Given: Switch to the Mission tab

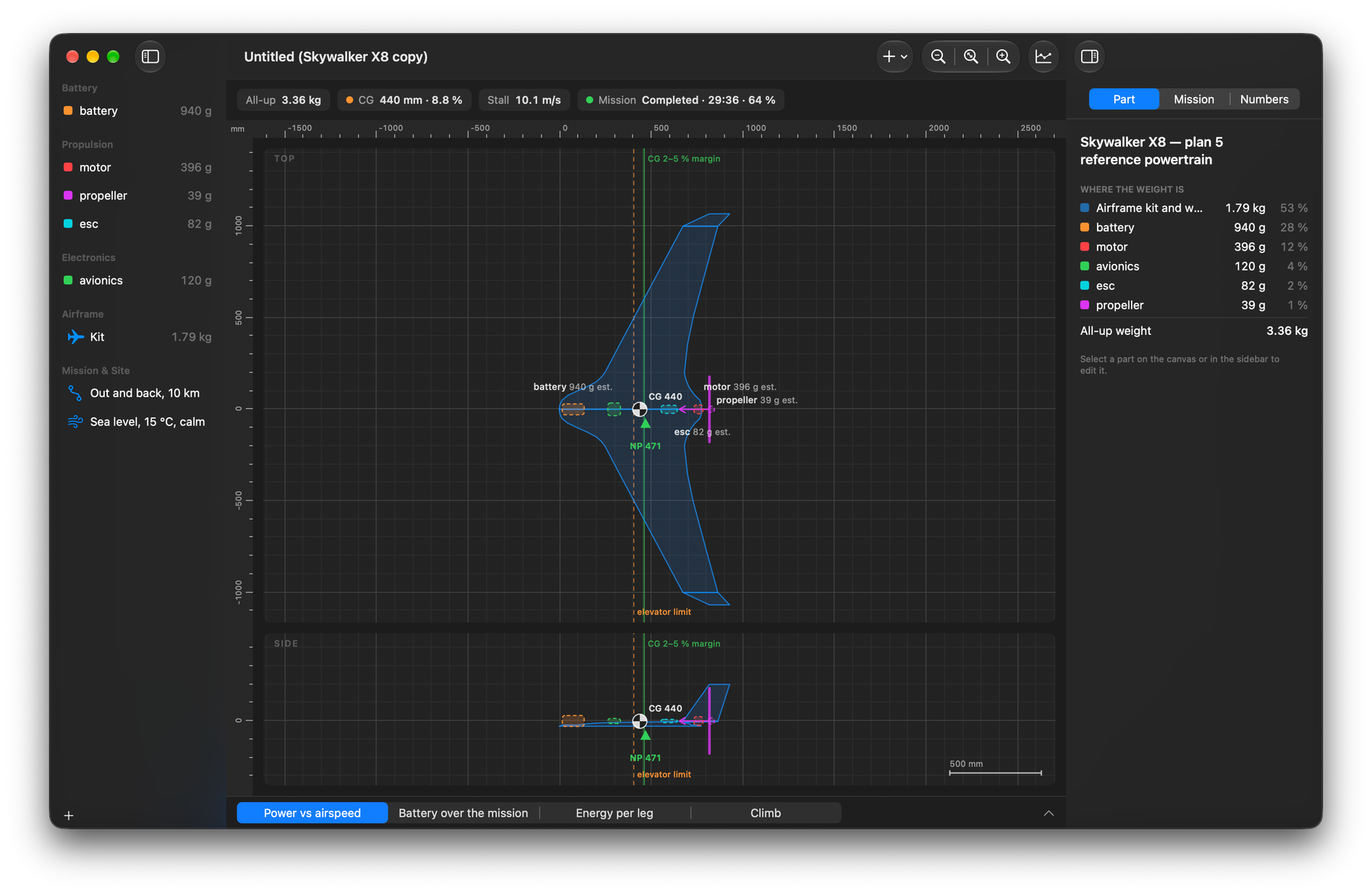Looking at the screenshot, I should pyautogui.click(x=1193, y=99).
